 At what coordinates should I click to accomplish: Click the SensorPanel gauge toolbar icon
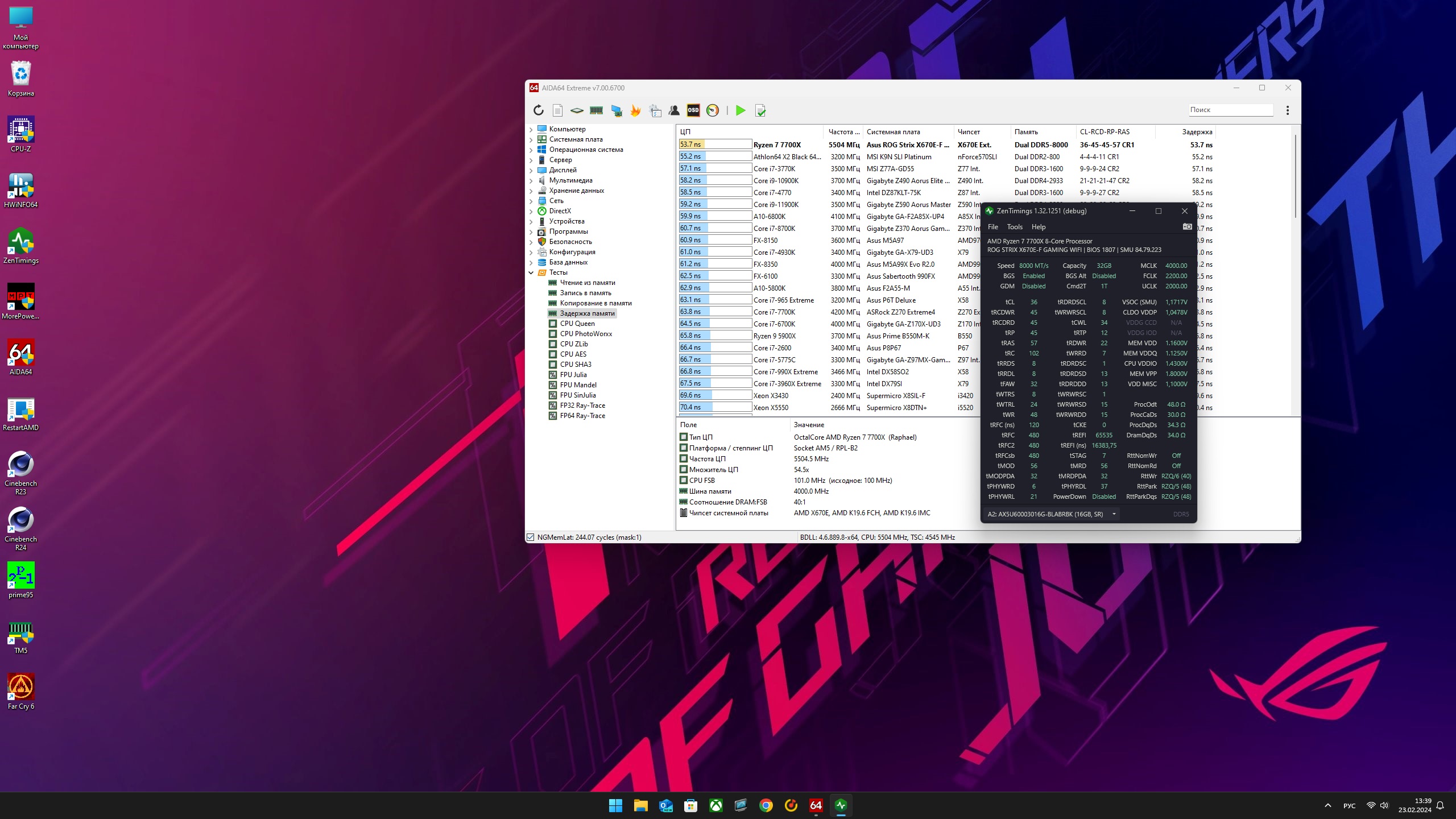(712, 110)
